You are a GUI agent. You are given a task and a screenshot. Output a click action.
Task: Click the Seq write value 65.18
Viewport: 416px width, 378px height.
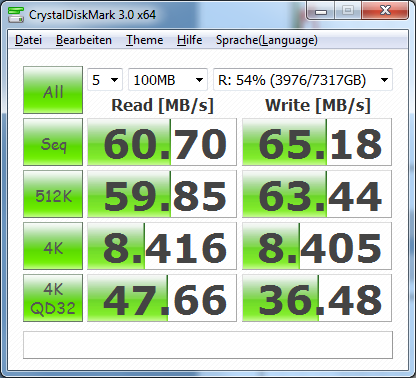coord(317,142)
